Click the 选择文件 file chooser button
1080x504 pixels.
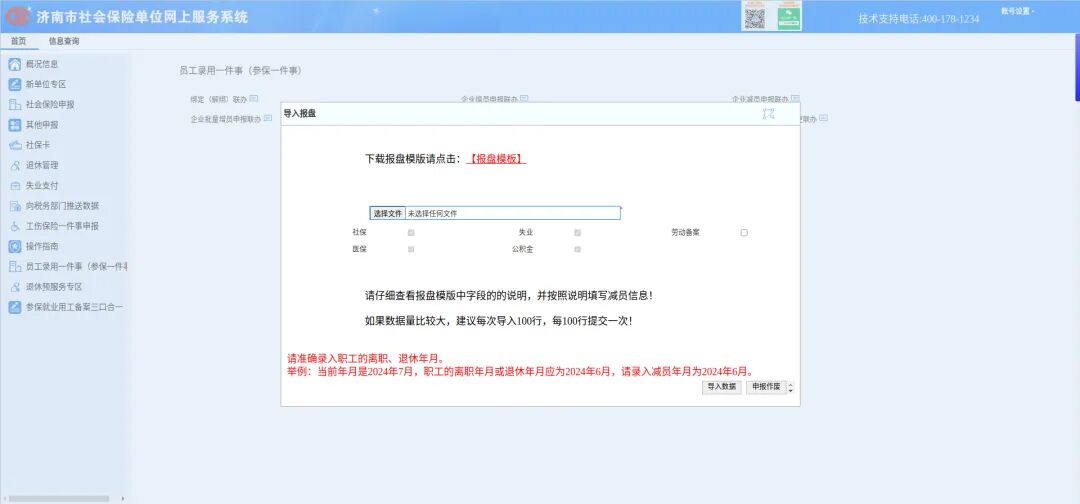point(387,213)
